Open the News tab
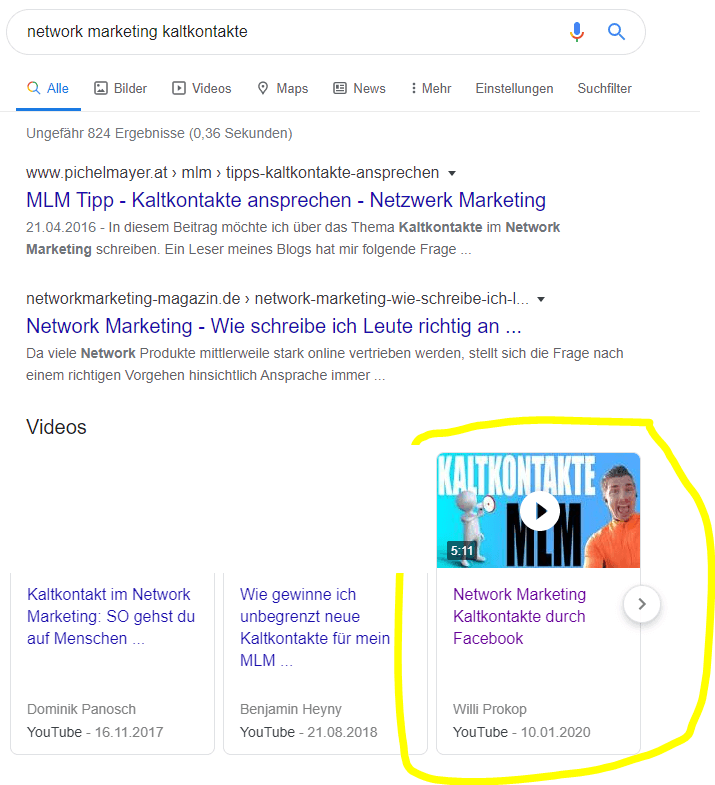The width and height of the screenshot is (715, 785). pyautogui.click(x=360, y=89)
